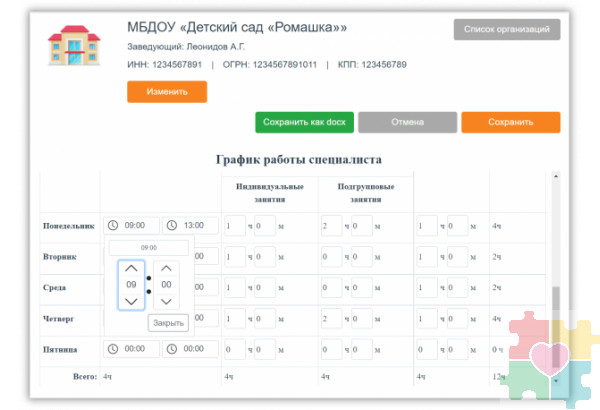Edit Thursday individual lessons minutes field
Image resolution: width=600 pixels, height=410 pixels.
click(265, 319)
